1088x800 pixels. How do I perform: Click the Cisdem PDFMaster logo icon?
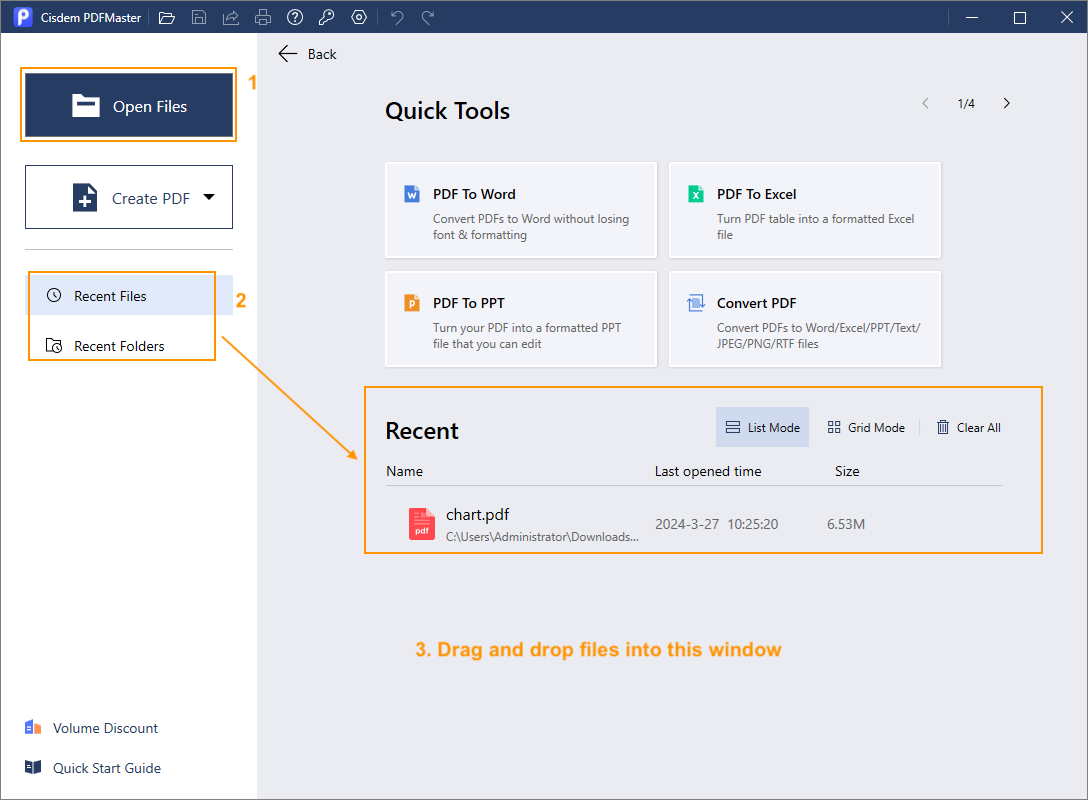click(x=23, y=17)
